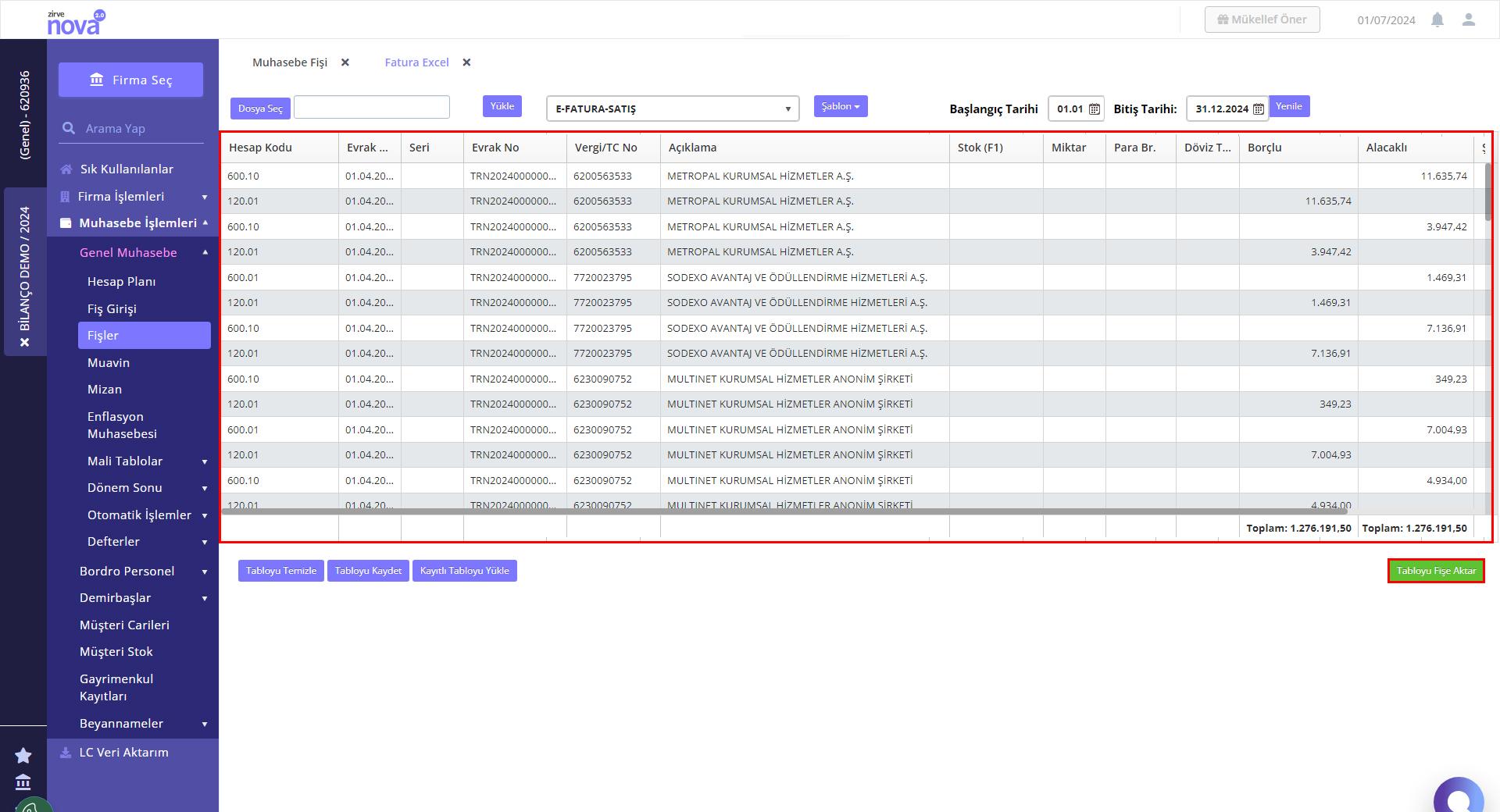Open the user profile icon

1469,20
